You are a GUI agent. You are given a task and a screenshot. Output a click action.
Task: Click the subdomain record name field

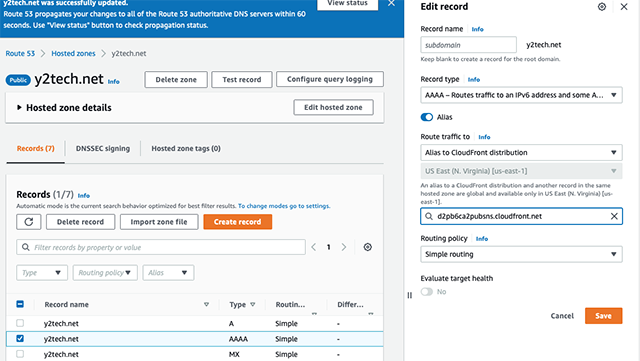click(x=468, y=45)
